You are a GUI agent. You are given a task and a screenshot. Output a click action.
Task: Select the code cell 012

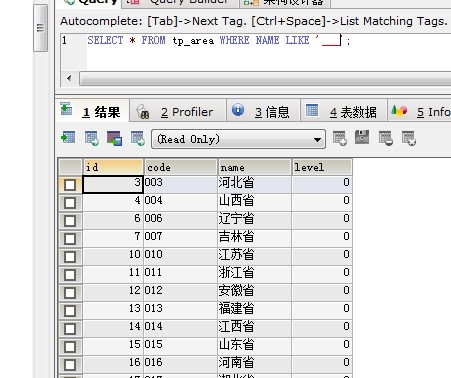point(181,292)
